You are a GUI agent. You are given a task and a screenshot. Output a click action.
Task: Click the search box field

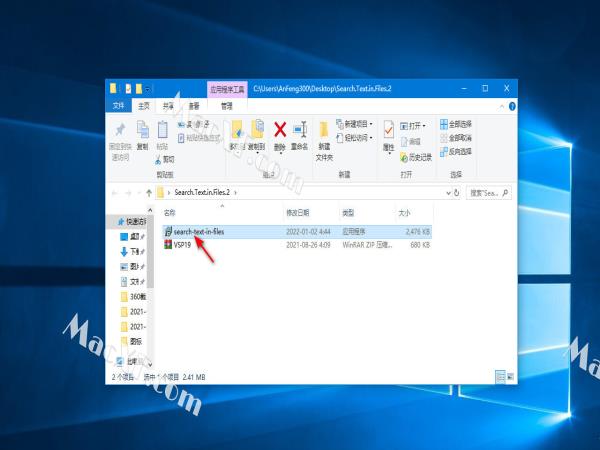[x=489, y=193]
